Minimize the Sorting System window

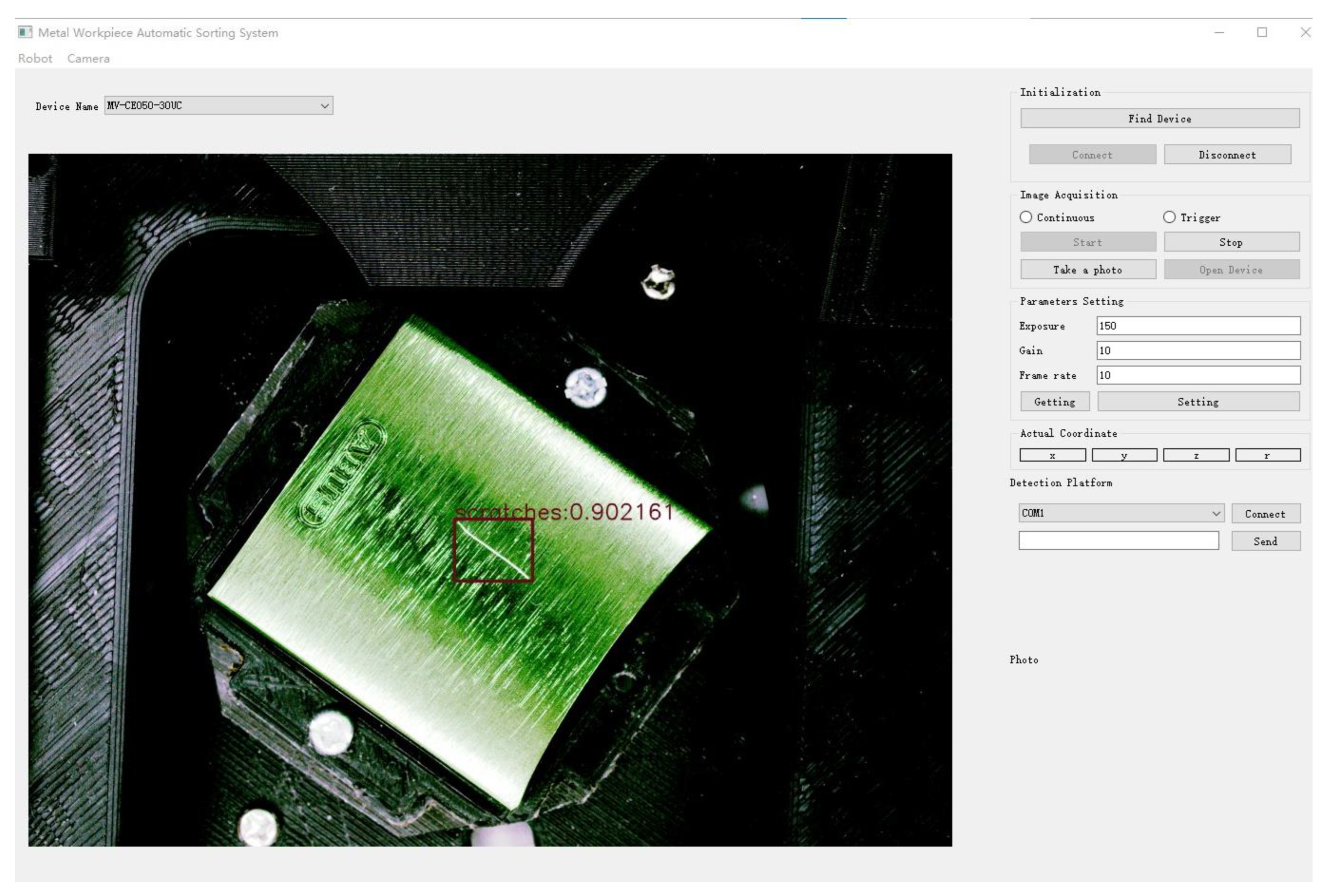coord(1219,33)
